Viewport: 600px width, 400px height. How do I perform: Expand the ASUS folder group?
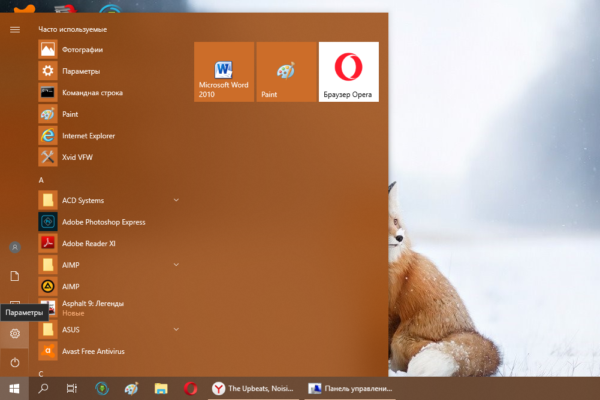(x=176, y=329)
